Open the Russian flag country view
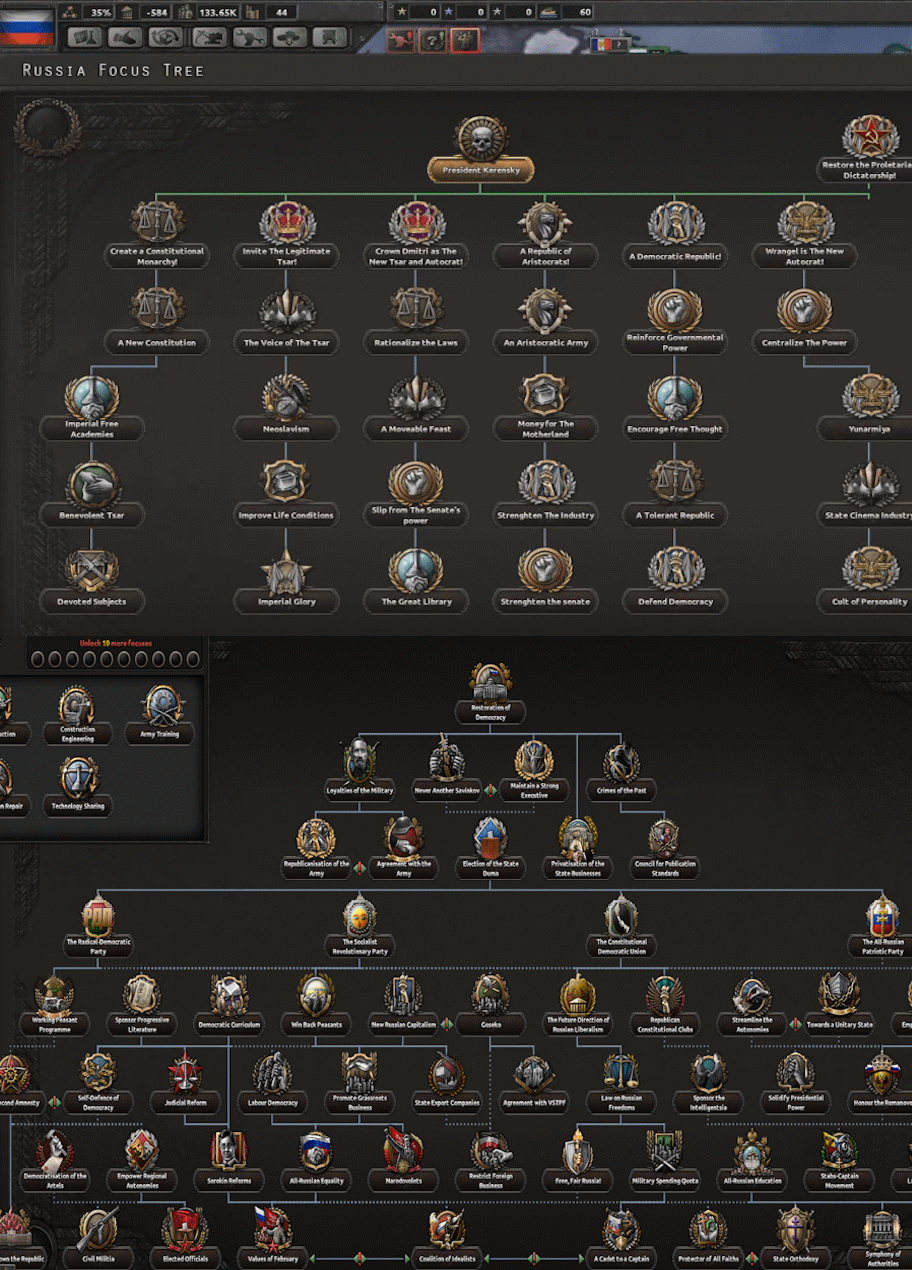 27,27
